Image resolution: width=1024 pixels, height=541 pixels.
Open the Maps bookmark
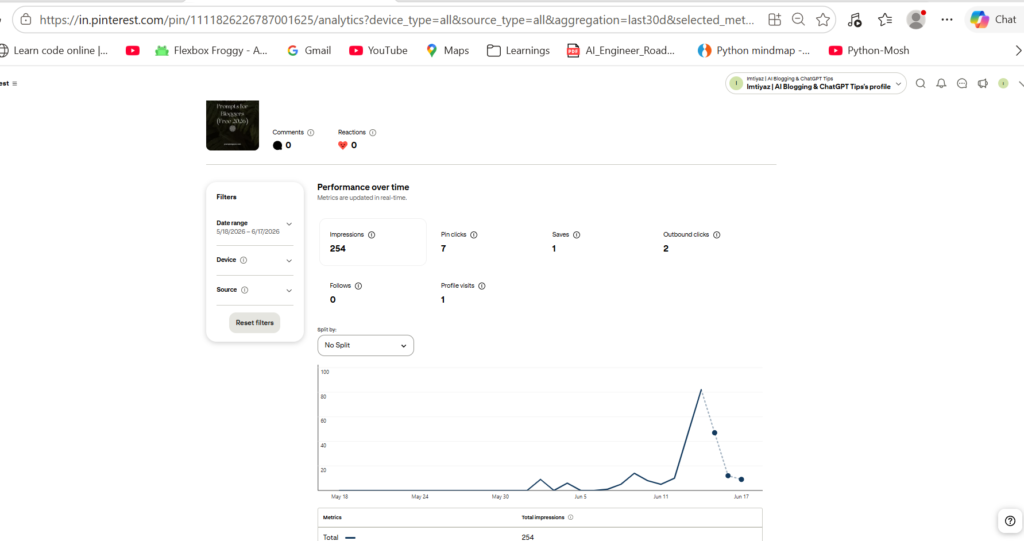coord(447,50)
